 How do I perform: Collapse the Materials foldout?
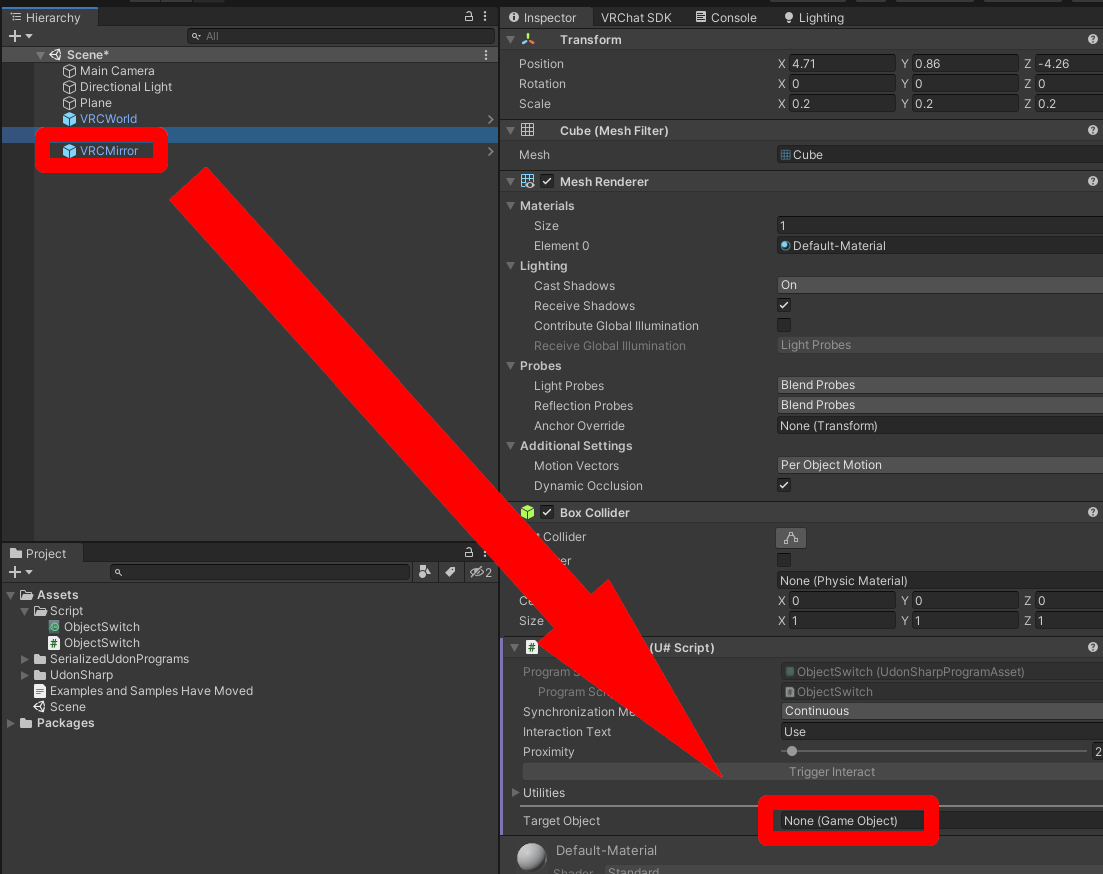(x=511, y=205)
